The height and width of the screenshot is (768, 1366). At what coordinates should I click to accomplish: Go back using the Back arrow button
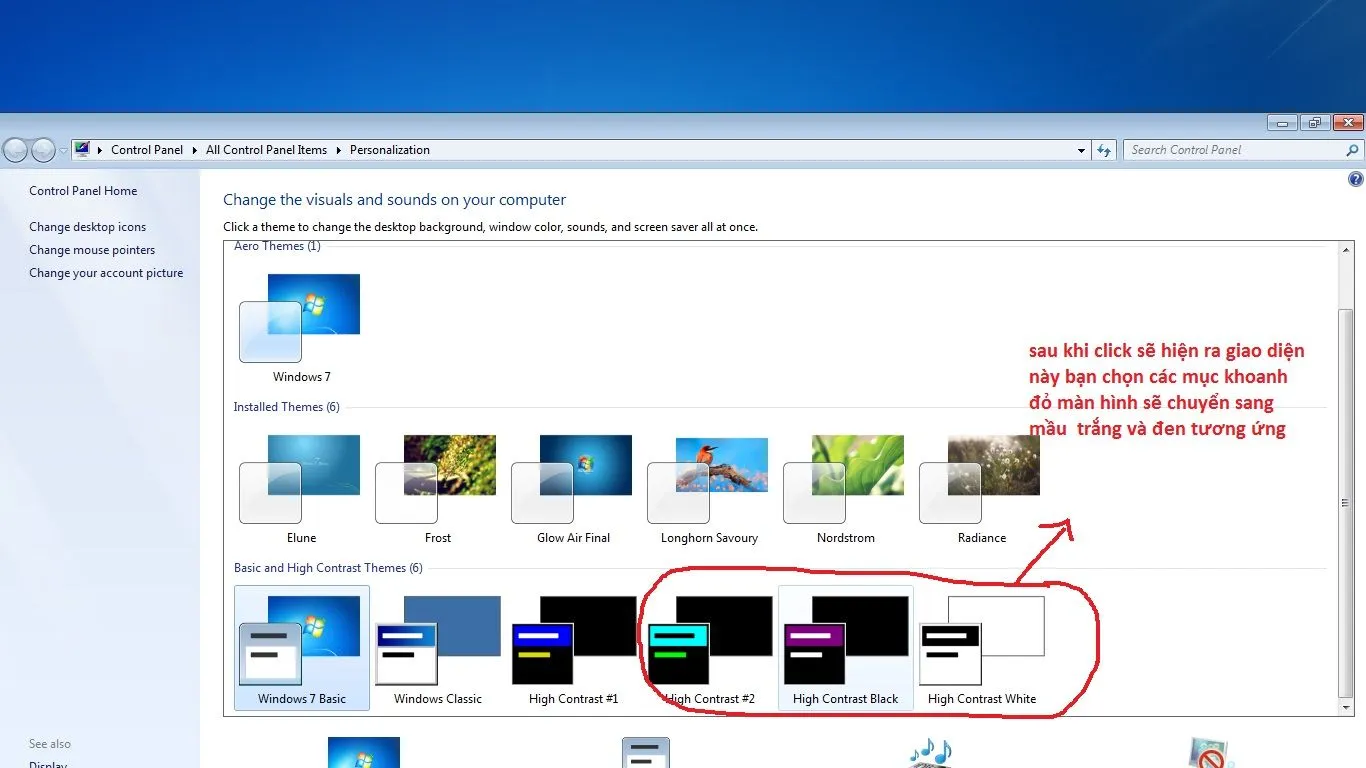[x=15, y=150]
